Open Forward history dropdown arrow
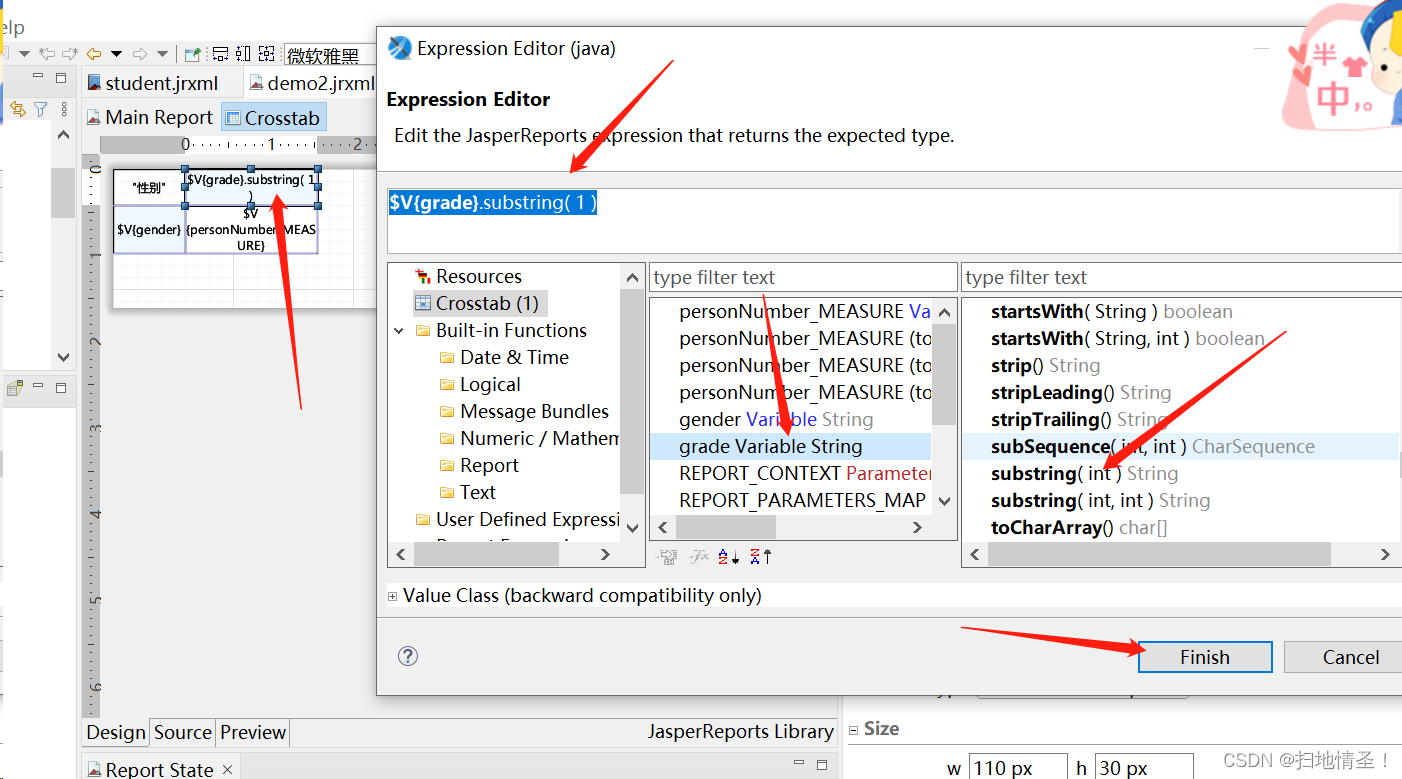1402x779 pixels. (x=162, y=54)
